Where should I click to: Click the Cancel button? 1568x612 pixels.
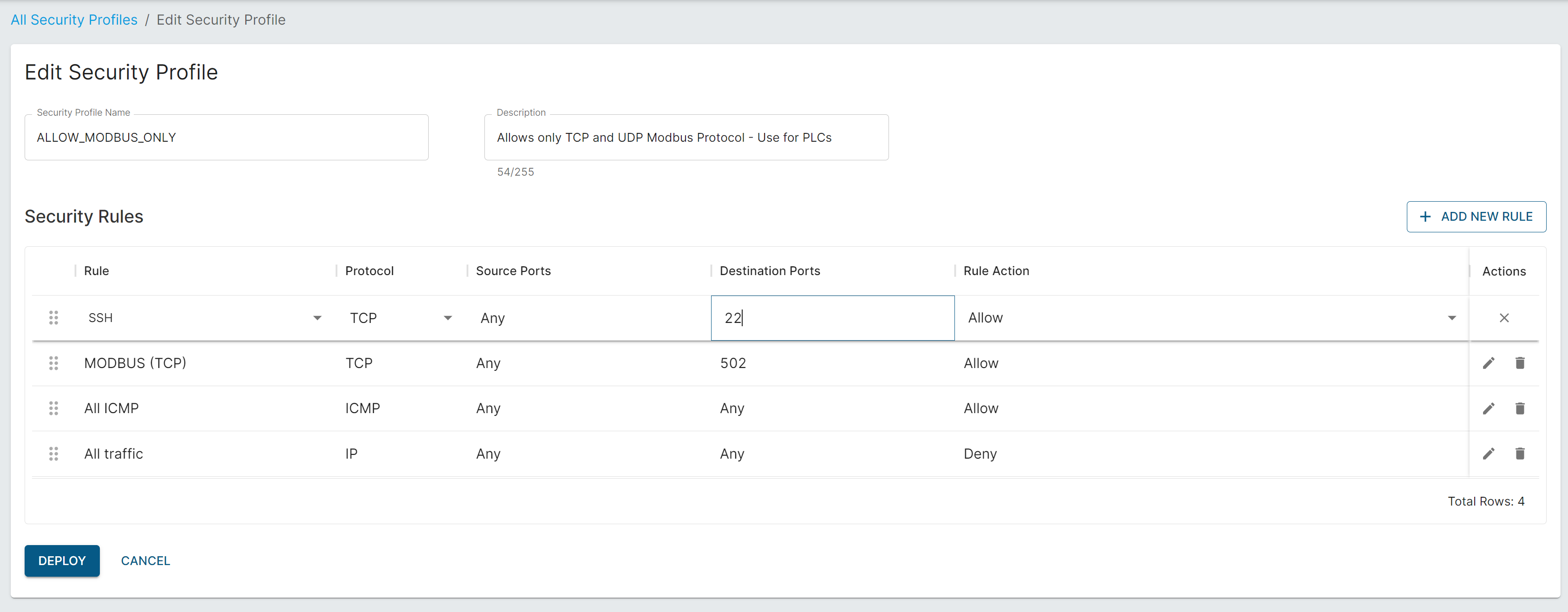point(145,560)
